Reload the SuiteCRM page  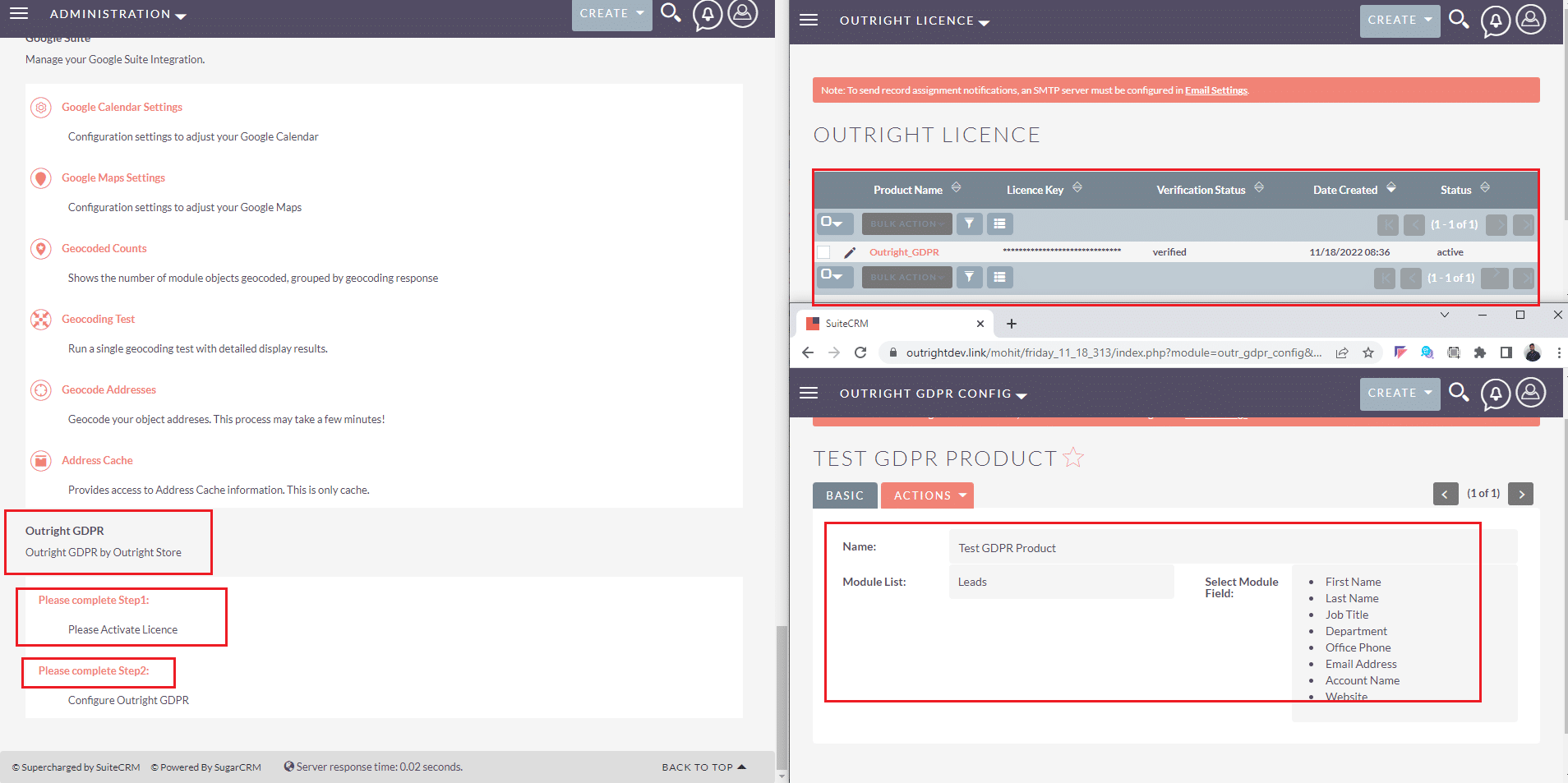point(860,352)
